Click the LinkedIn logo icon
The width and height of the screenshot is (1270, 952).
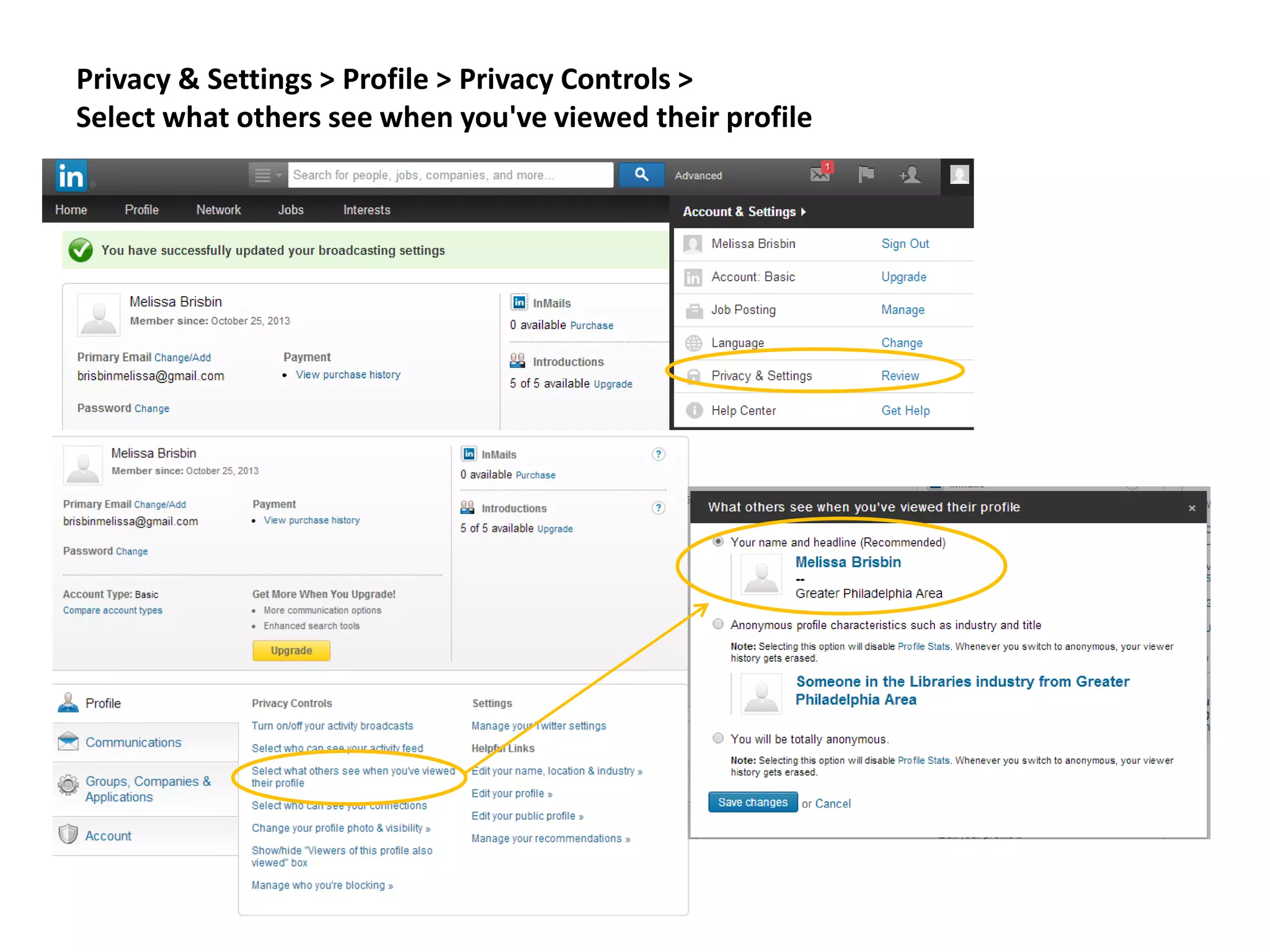(x=71, y=176)
